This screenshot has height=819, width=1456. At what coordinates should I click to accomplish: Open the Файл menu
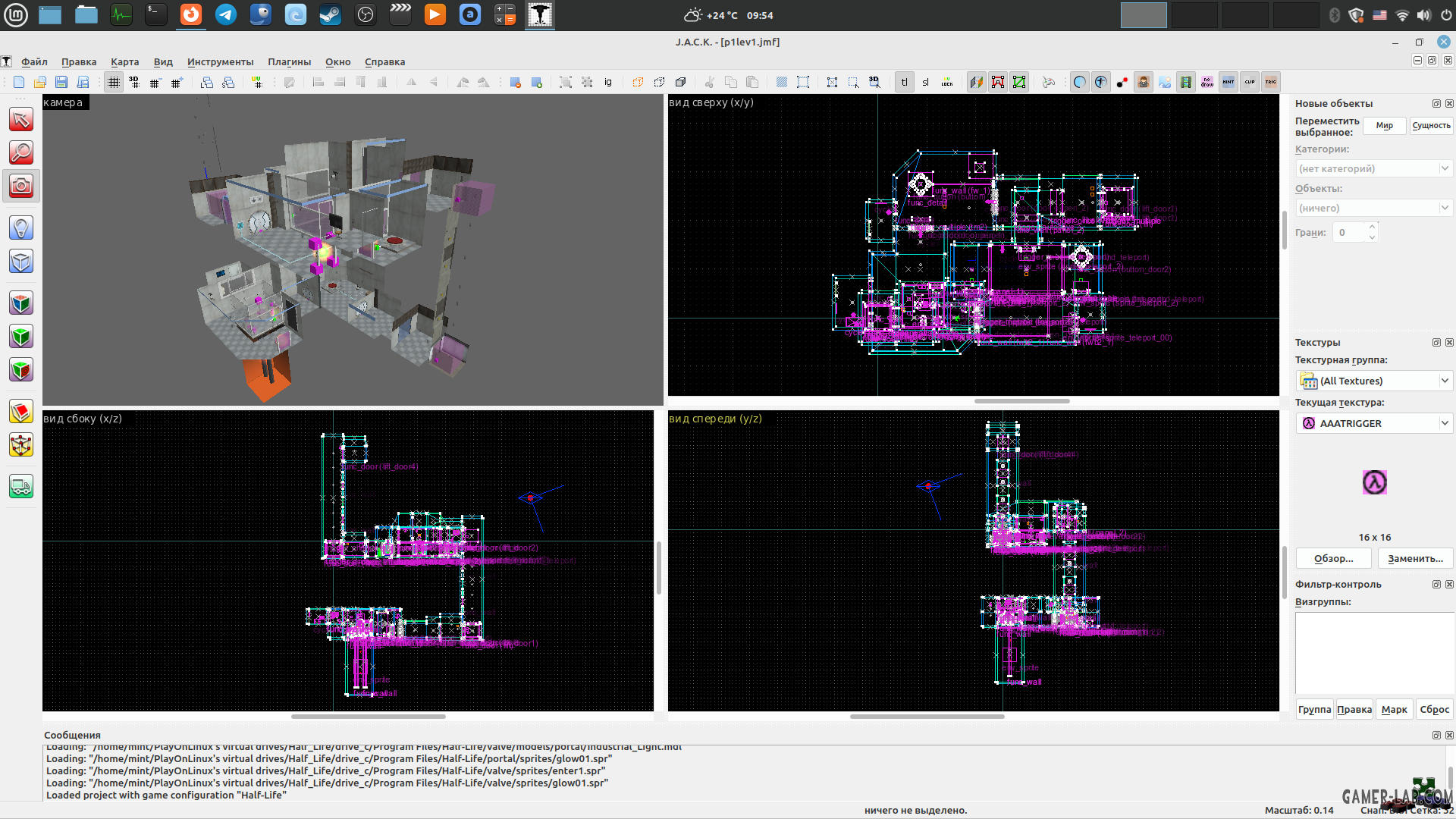click(34, 62)
